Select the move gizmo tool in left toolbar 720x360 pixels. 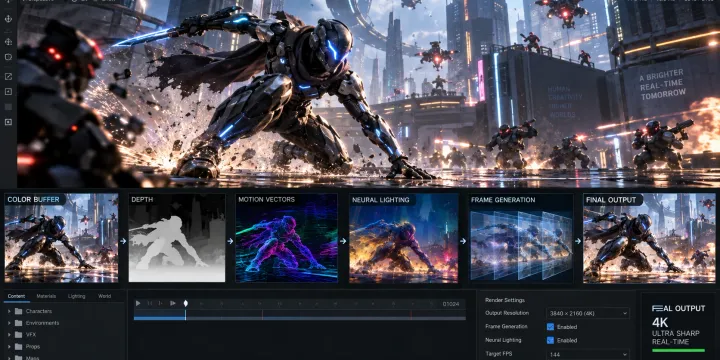8,19
